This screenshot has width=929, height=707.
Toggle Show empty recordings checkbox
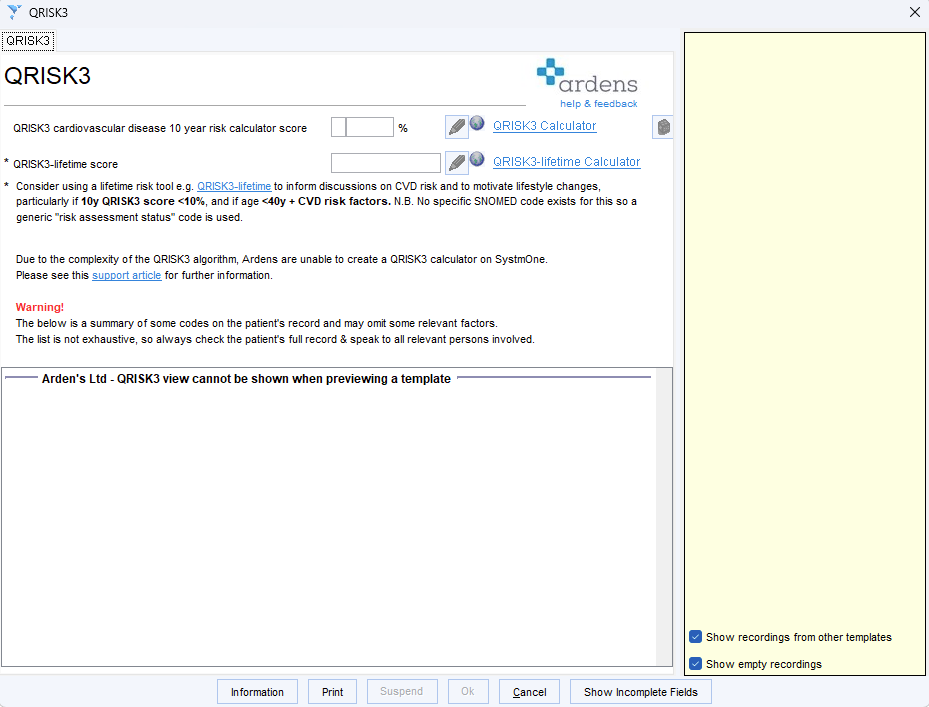pyautogui.click(x=696, y=664)
